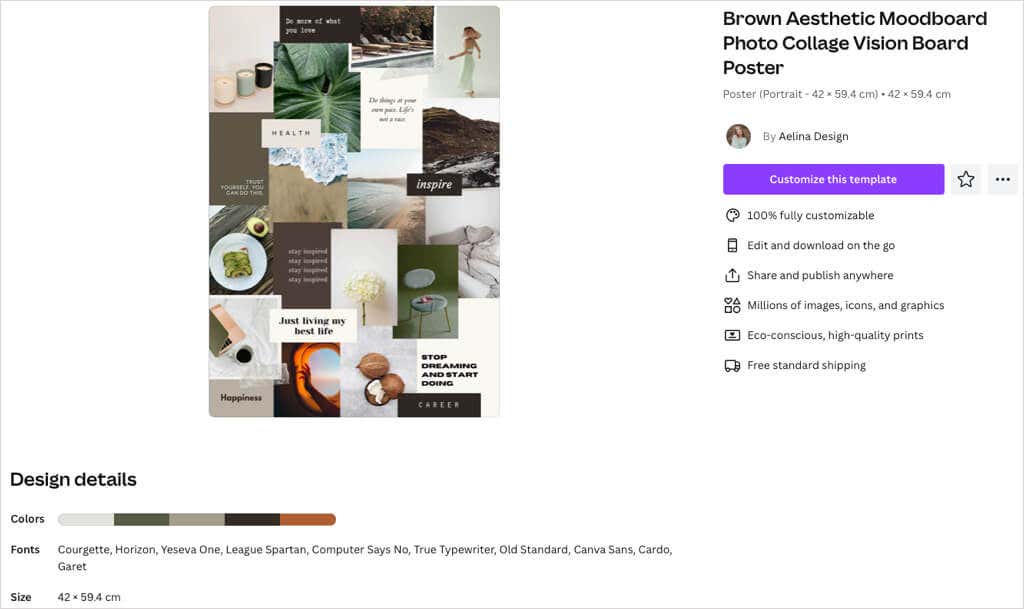Click the print icon beside Eco-conscious prints

(x=732, y=335)
